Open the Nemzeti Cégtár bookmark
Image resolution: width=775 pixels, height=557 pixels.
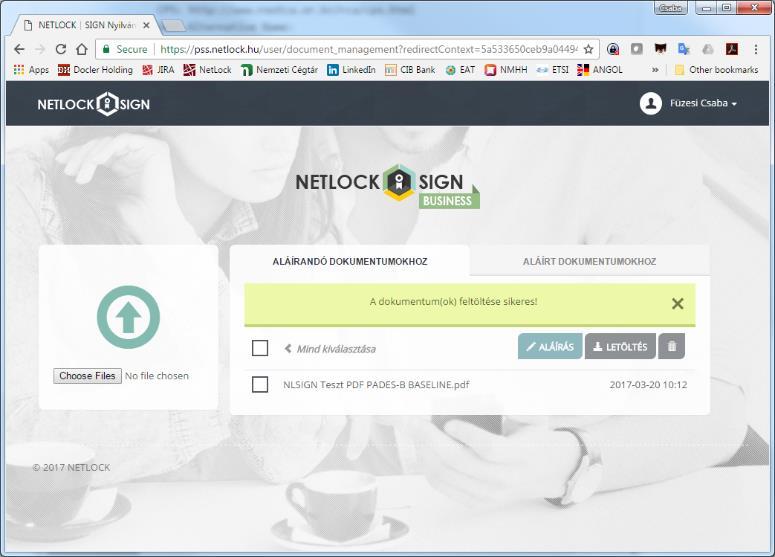[279, 70]
